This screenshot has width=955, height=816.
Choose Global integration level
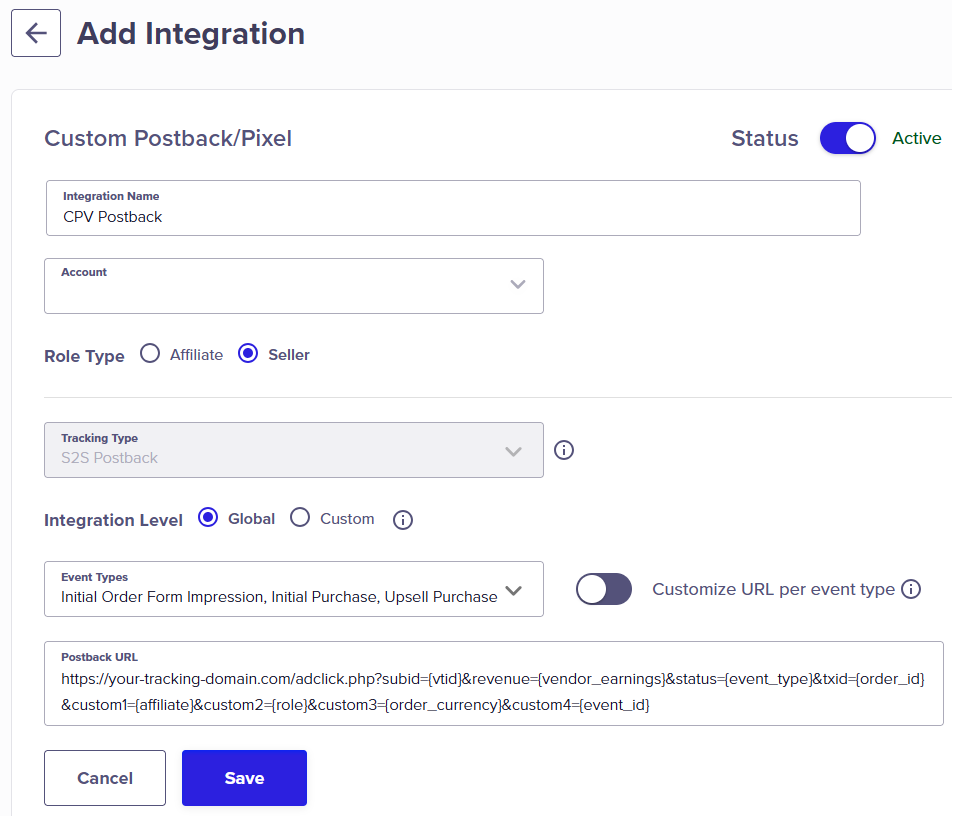pyautogui.click(x=208, y=518)
